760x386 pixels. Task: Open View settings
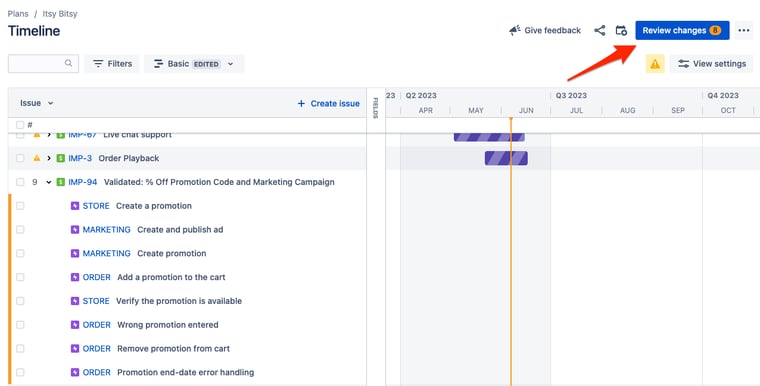(712, 64)
